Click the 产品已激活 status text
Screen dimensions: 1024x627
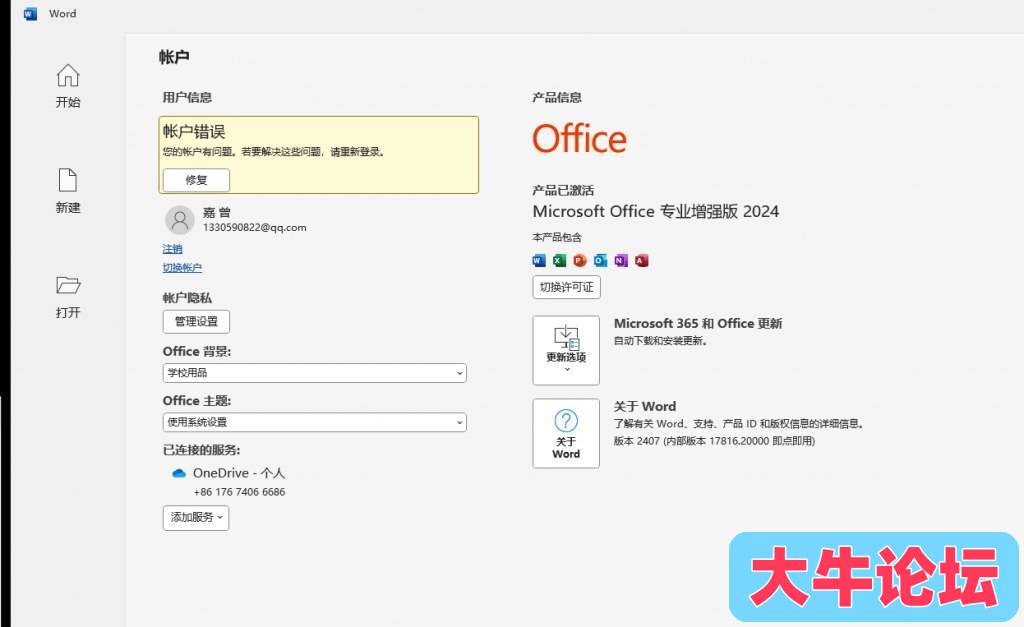(563, 190)
